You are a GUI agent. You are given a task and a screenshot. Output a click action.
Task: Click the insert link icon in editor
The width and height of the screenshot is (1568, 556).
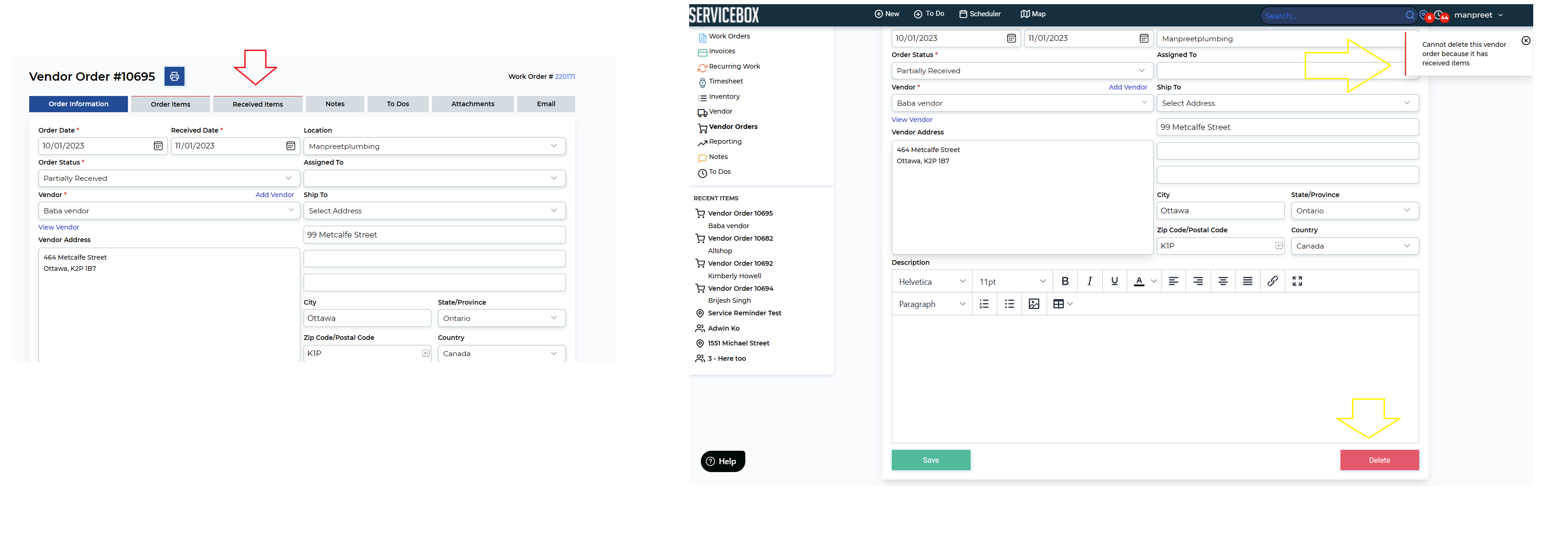(x=1272, y=281)
